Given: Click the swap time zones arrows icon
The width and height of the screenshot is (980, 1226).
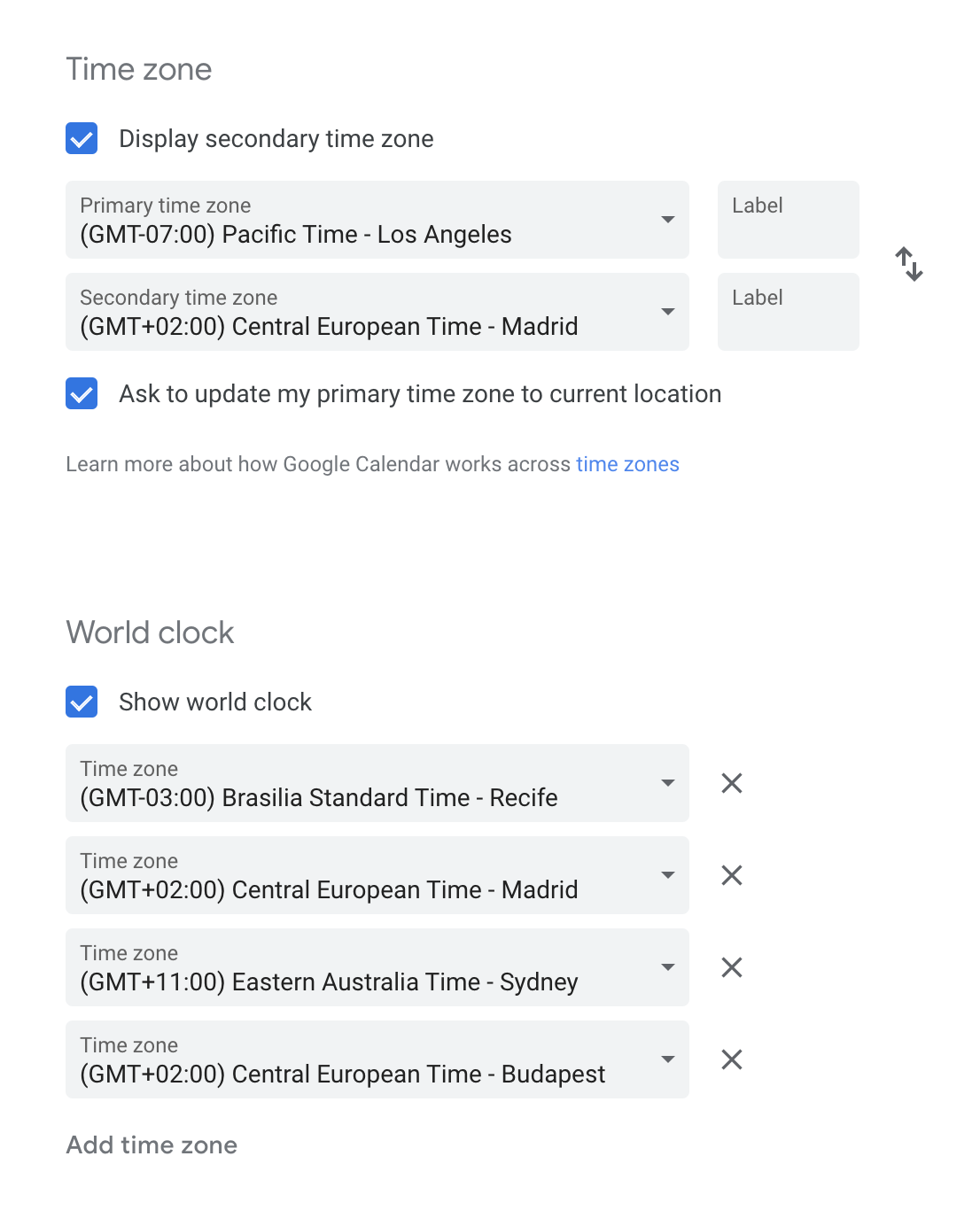Looking at the screenshot, I should 909,264.
